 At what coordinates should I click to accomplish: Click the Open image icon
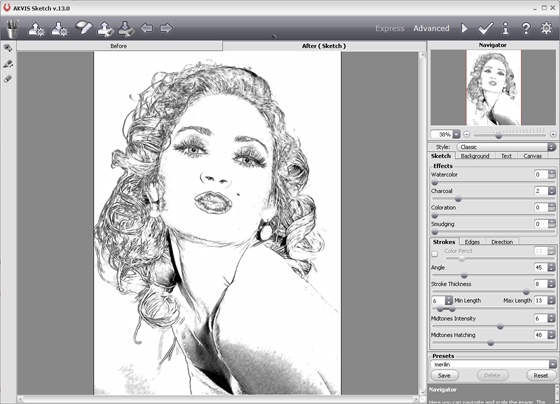click(x=36, y=29)
